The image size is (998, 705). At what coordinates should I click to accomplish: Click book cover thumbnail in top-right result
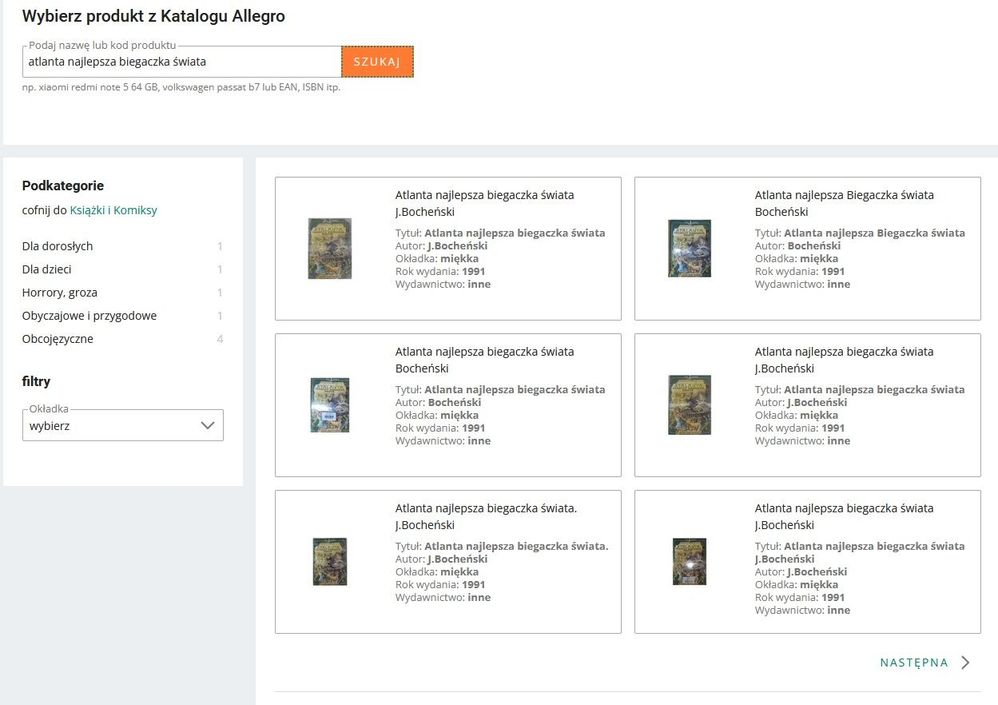pos(689,248)
